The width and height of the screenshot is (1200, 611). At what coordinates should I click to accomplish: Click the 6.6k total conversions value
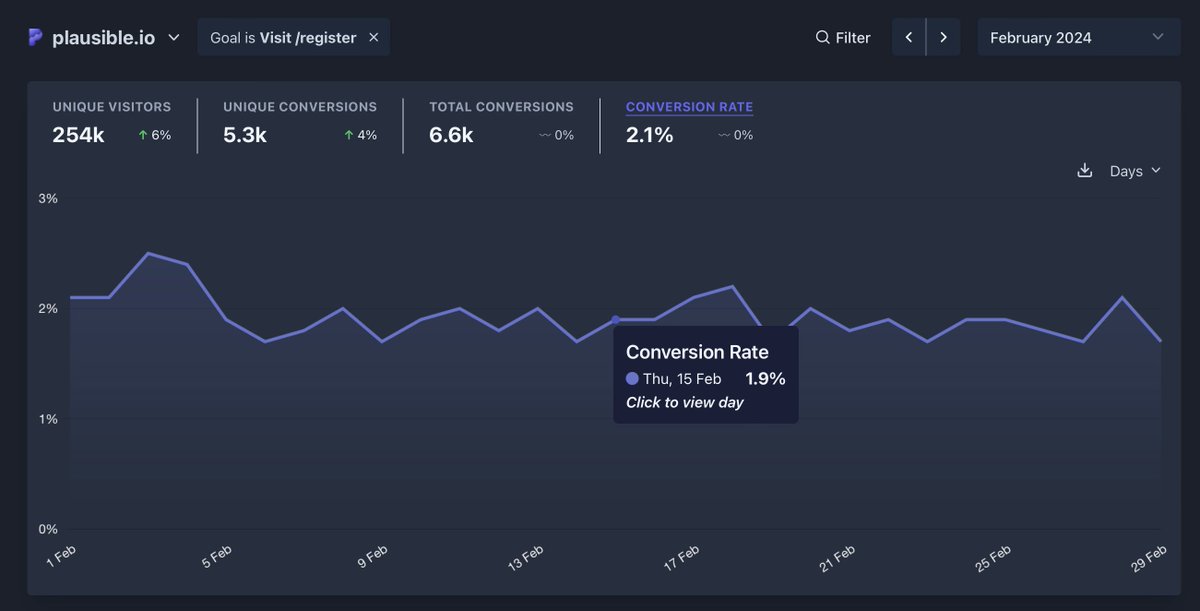click(451, 135)
